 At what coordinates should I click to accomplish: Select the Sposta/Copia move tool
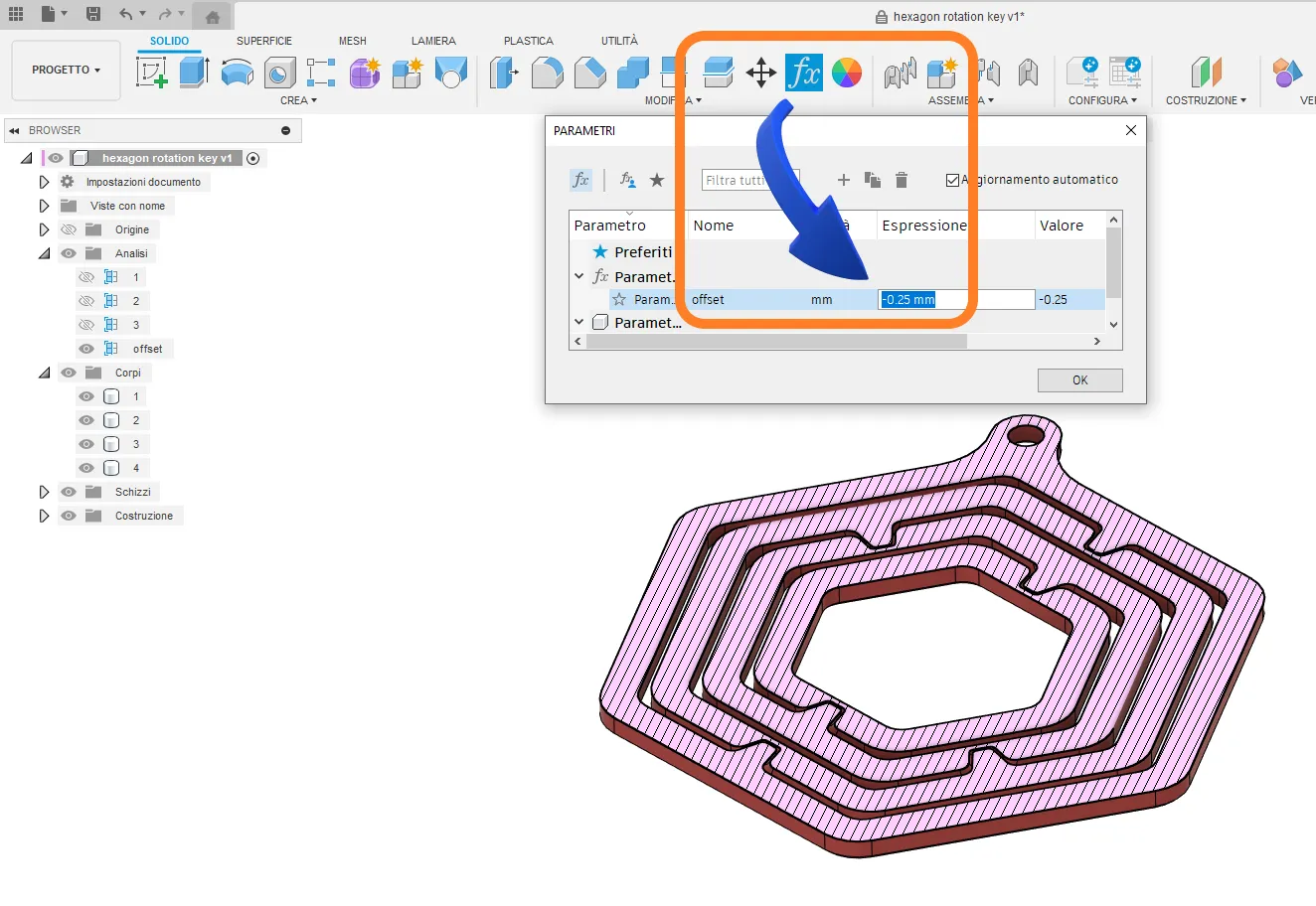pos(761,72)
